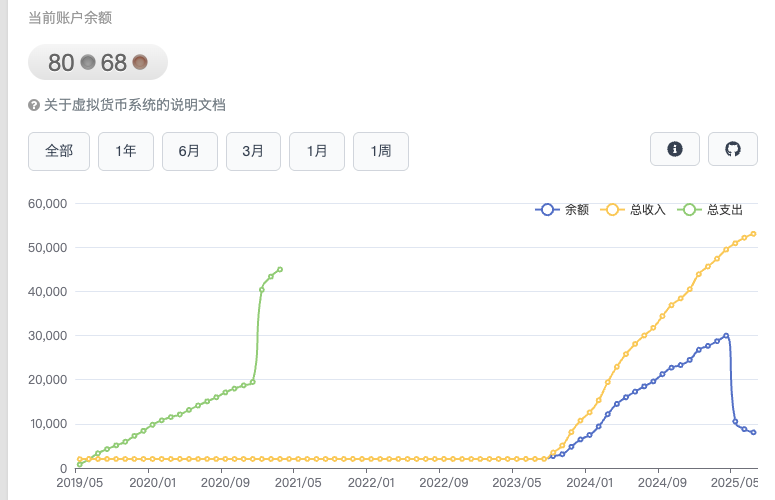Click the last green 总支出 data point
This screenshot has height=500, width=775.
coord(280,269)
